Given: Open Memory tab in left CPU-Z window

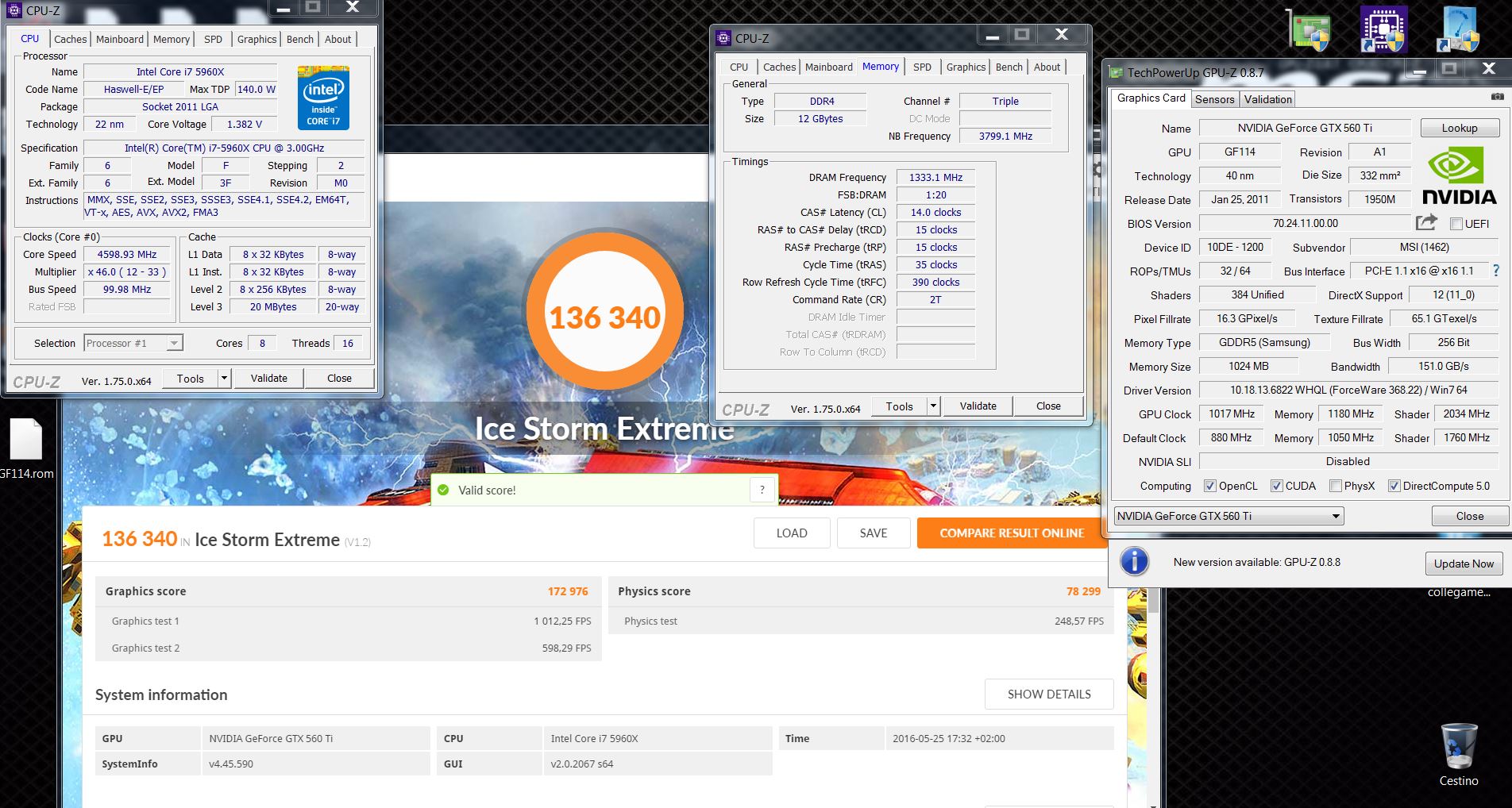Looking at the screenshot, I should pos(172,39).
